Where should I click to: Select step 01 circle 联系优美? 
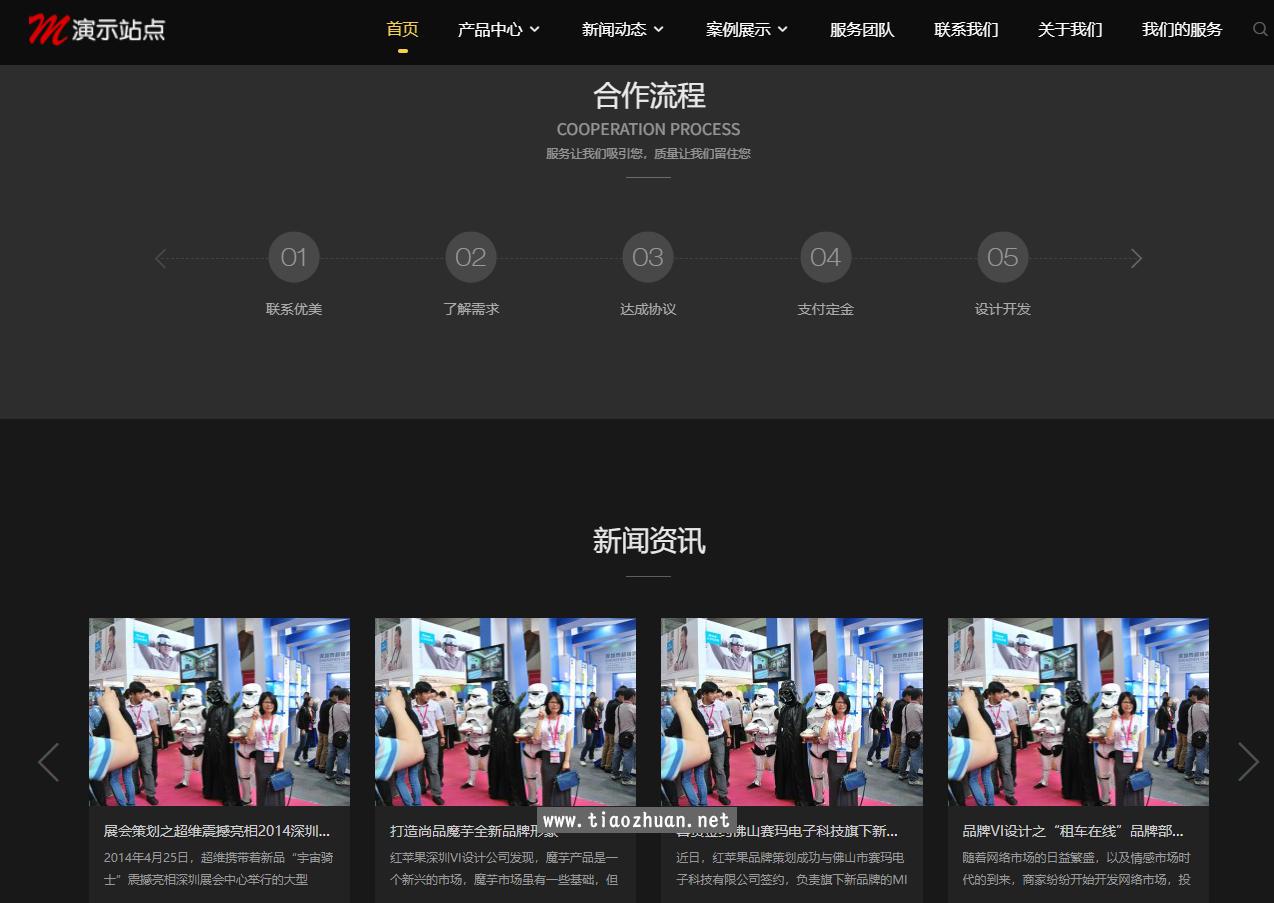pyautogui.click(x=294, y=258)
